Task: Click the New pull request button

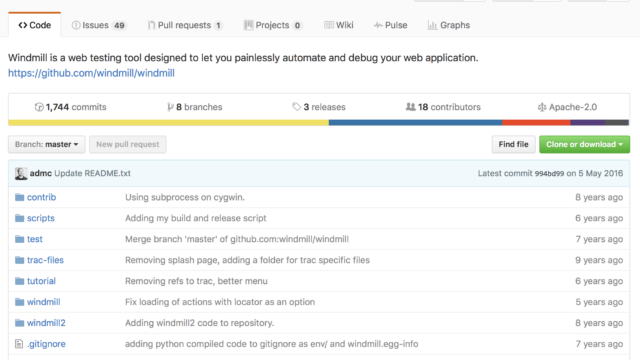Action: point(128,144)
